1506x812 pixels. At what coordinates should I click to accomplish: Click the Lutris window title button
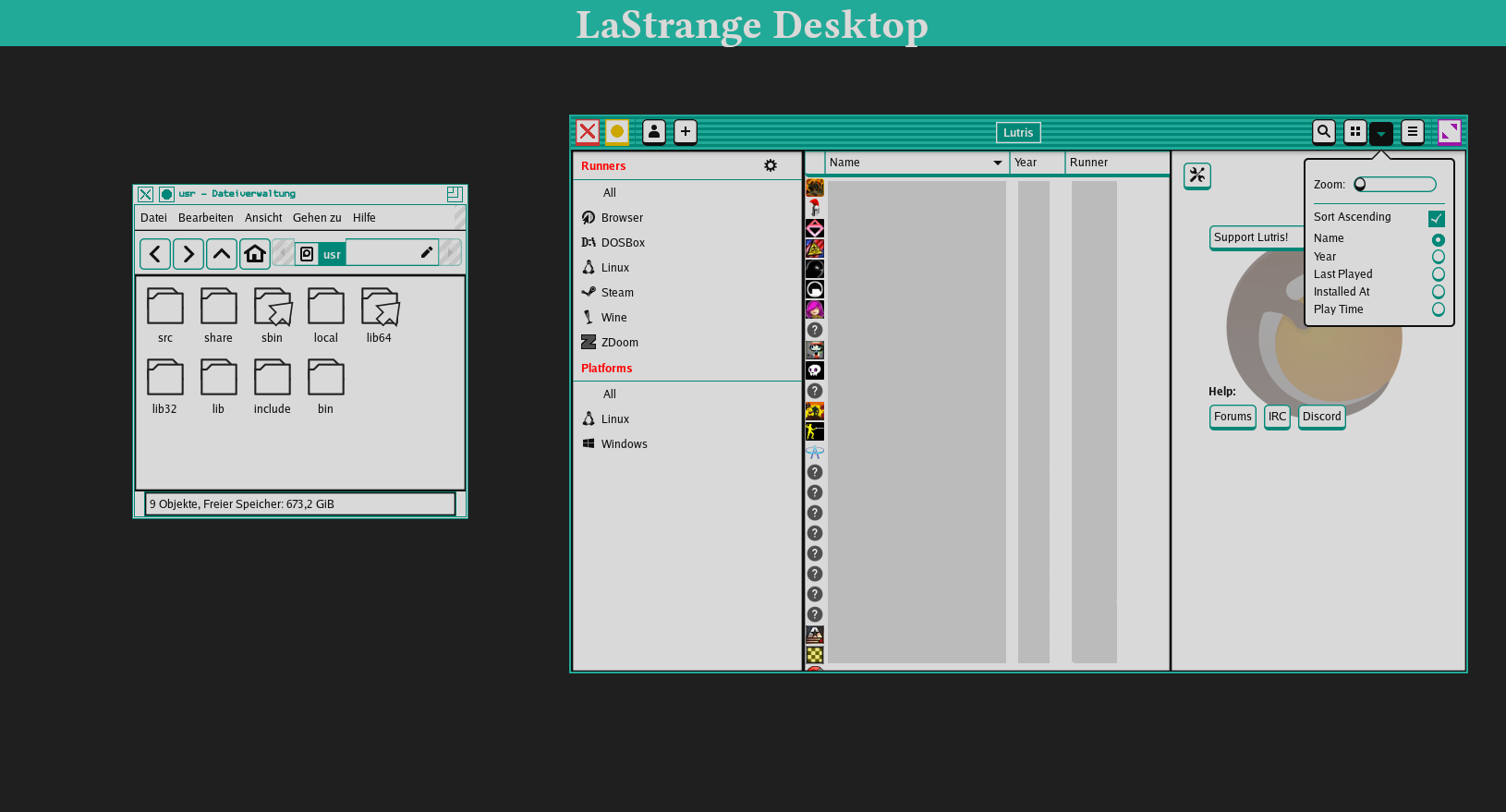point(1018,132)
